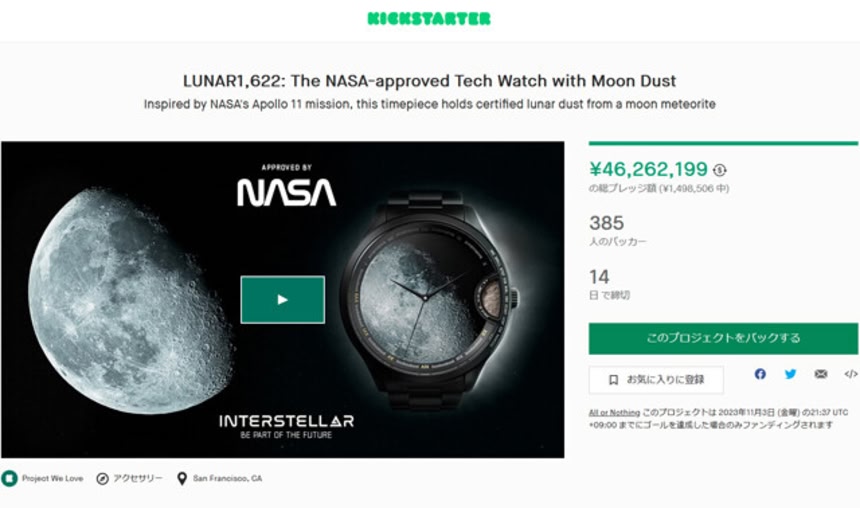Viewport: 860px width, 508px height.
Task: Share project via email icon
Action: tap(820, 374)
